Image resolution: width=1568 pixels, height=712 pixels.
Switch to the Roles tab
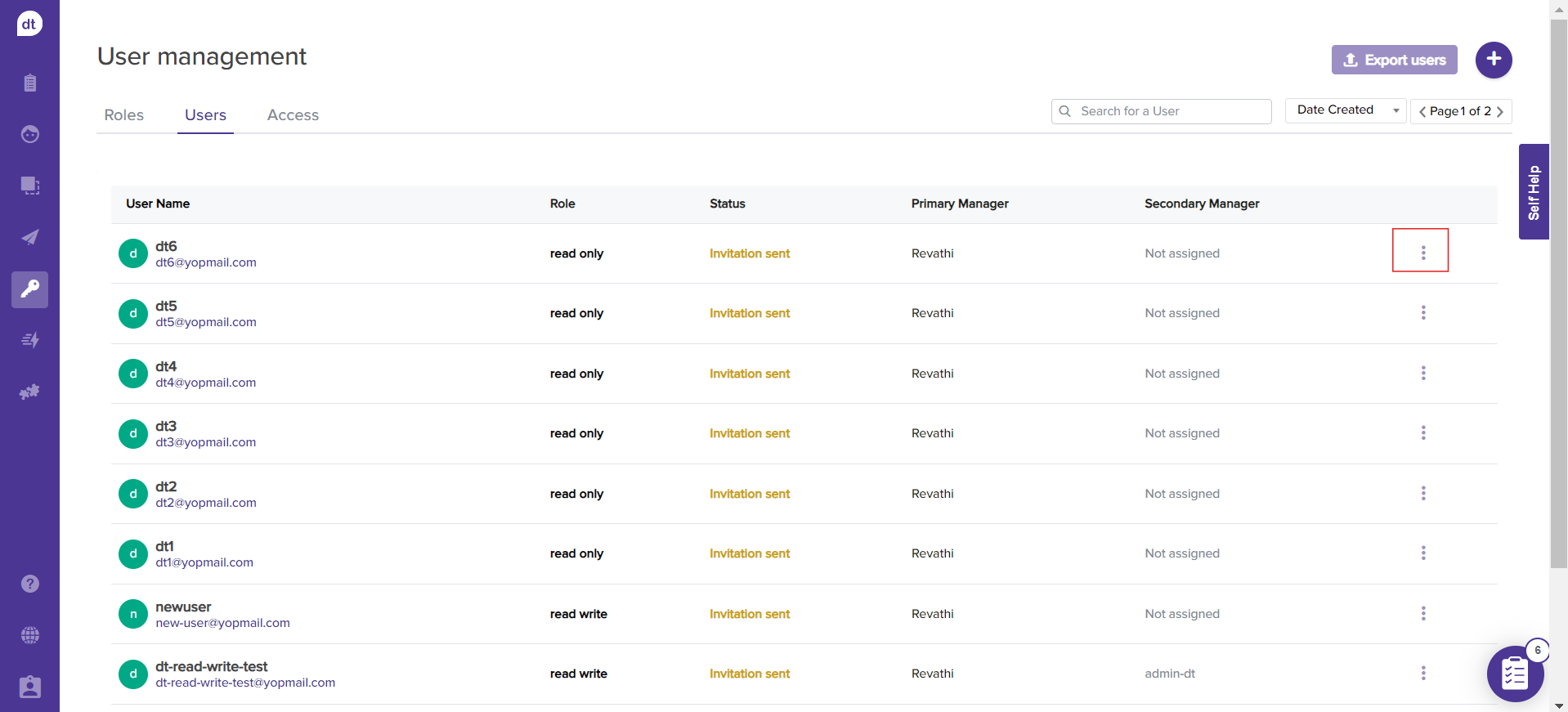point(124,115)
